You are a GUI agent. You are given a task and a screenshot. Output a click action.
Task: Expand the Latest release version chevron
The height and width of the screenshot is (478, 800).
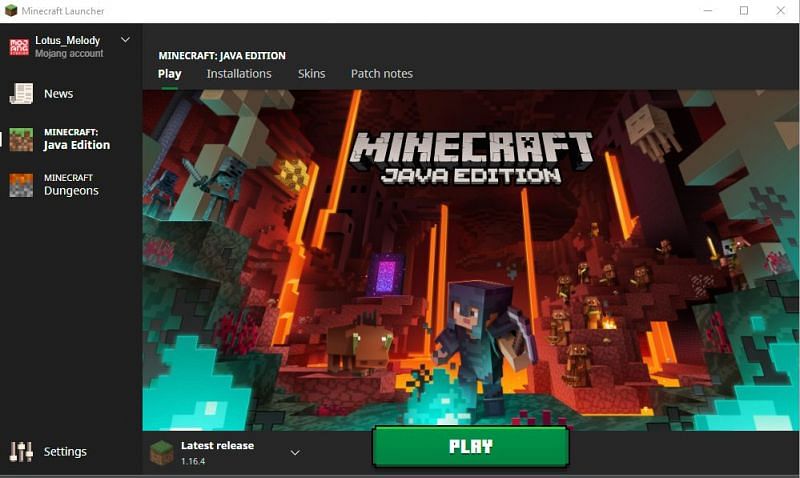point(295,452)
